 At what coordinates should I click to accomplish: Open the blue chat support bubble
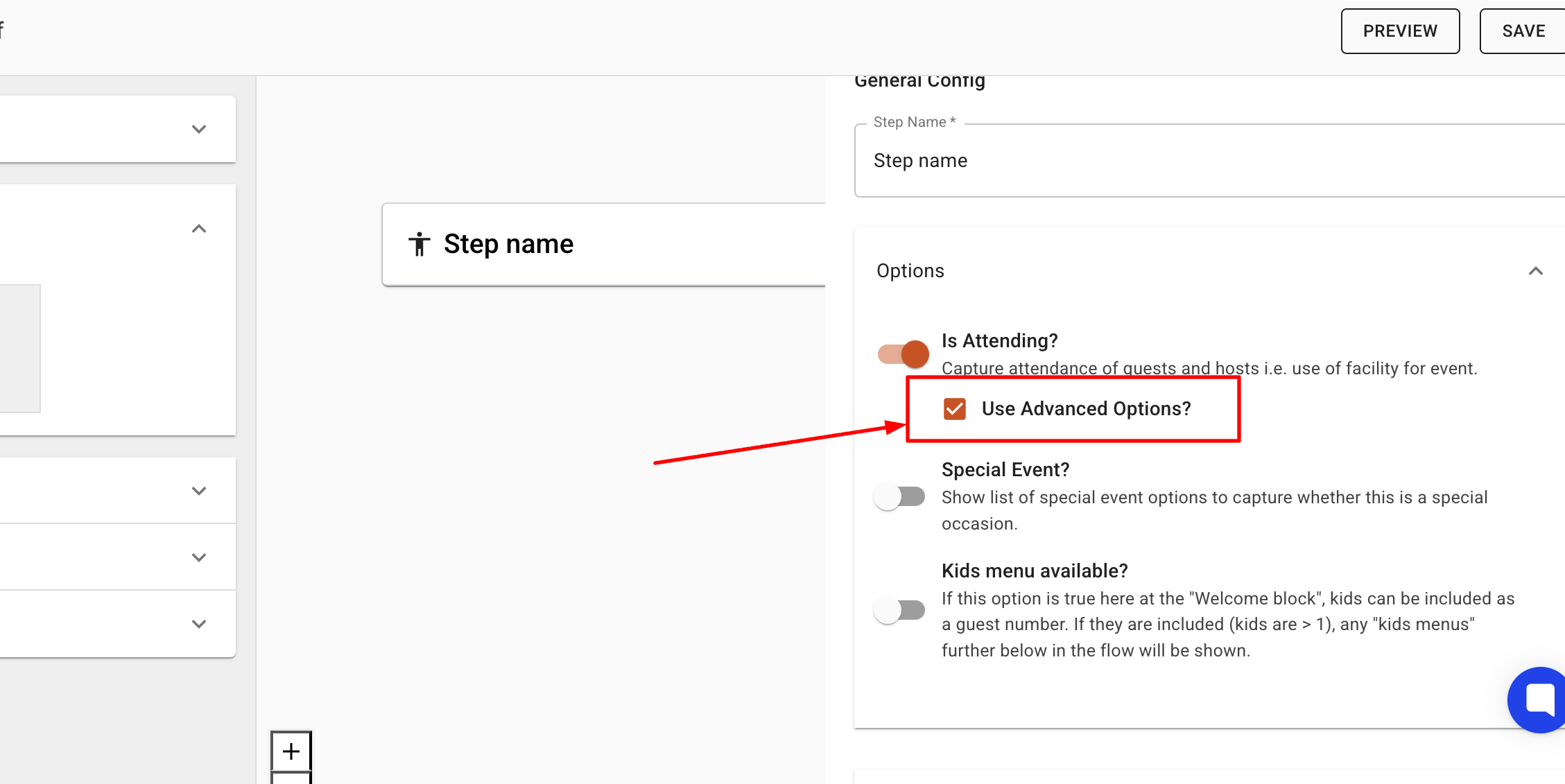pos(1539,699)
